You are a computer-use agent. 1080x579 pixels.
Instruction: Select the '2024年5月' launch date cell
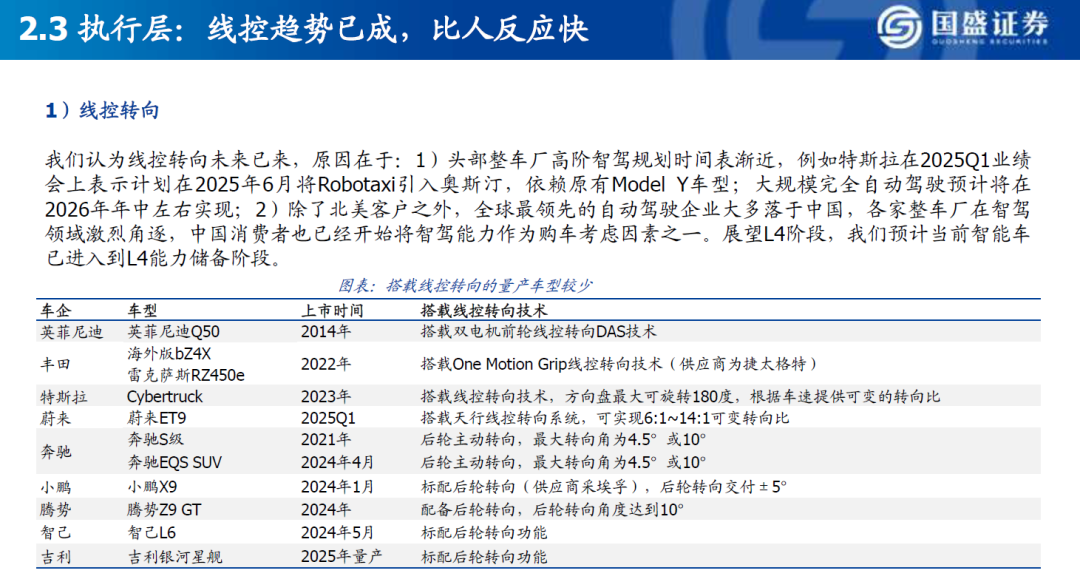(x=338, y=533)
